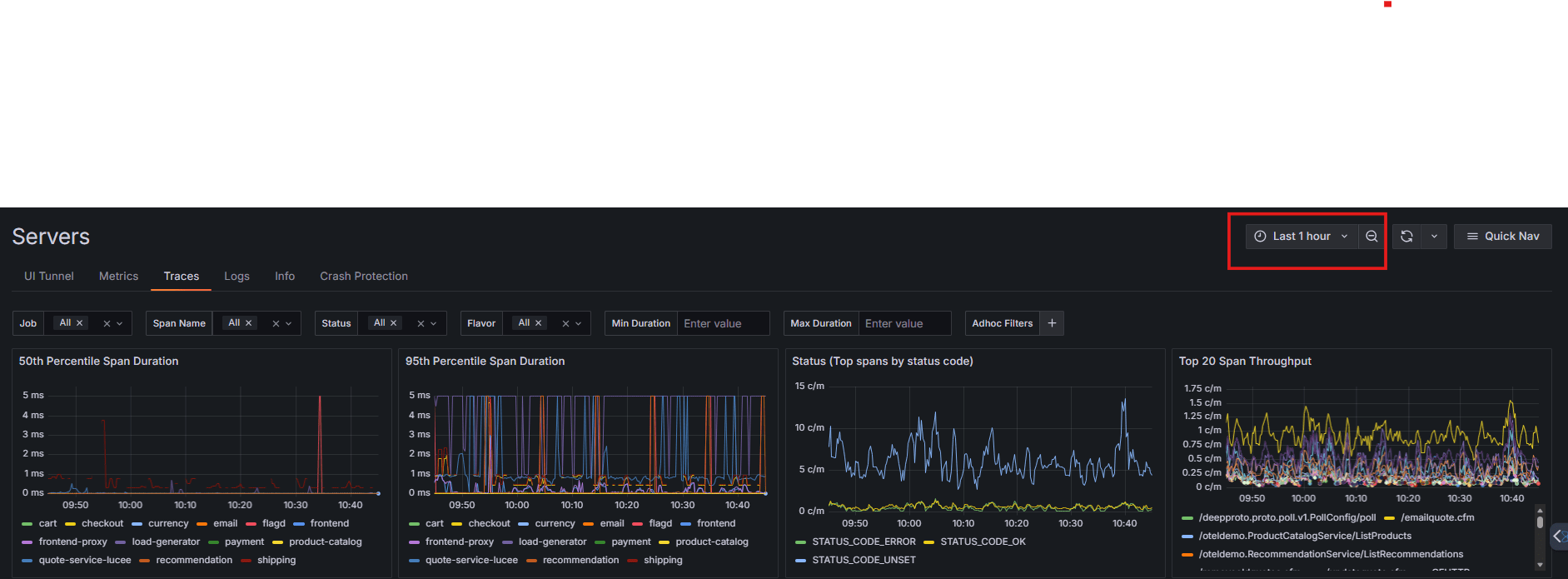Click the Top 20 Span Throughput panel title
The height and width of the screenshot is (579, 1568).
1245,362
